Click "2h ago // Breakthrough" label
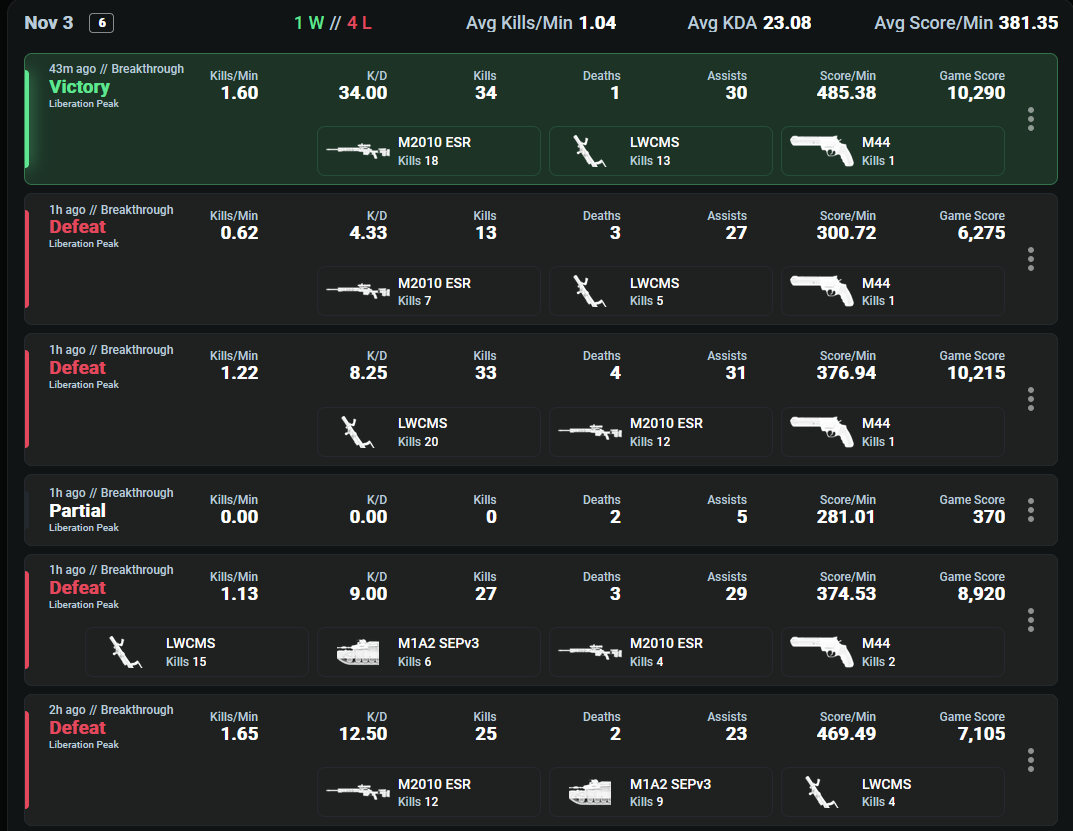Viewport: 1073px width, 831px height. (111, 710)
